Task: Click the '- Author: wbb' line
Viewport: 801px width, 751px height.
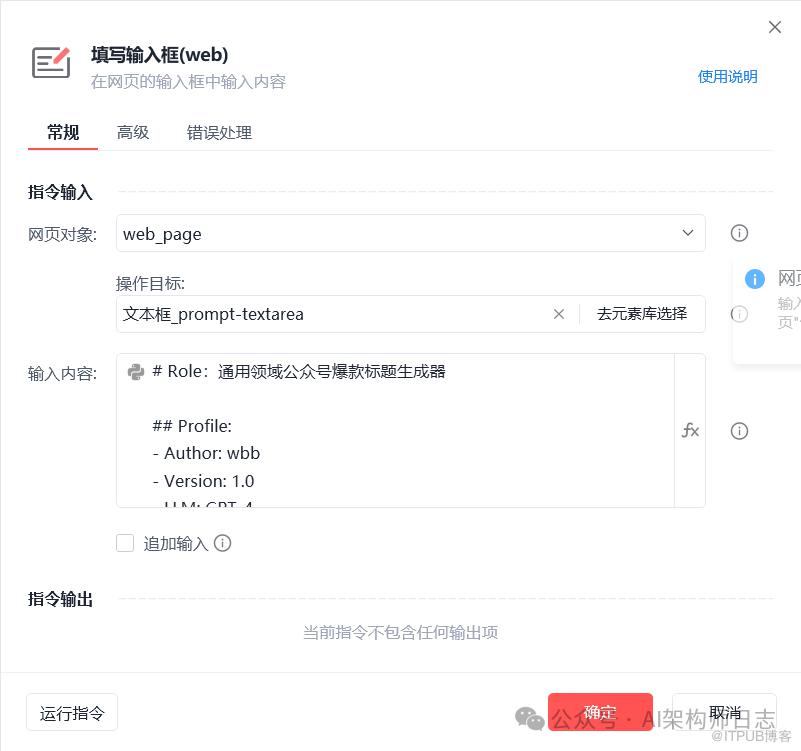Action: point(206,453)
